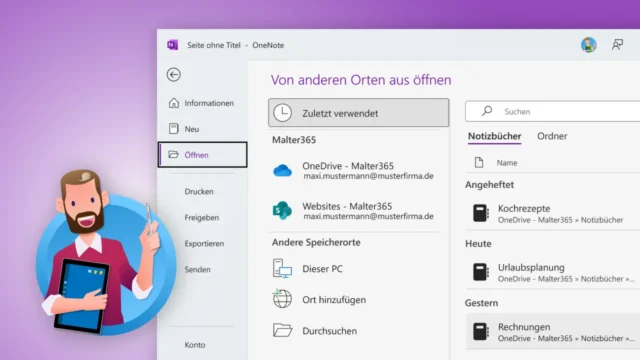
Task: Click the home icon beside Informationen
Action: [174, 103]
